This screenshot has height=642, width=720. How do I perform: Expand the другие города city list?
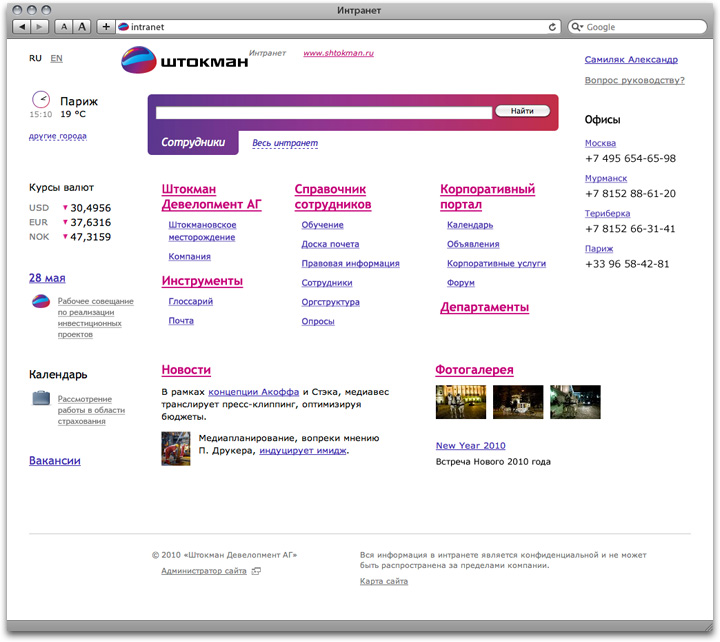(58, 136)
